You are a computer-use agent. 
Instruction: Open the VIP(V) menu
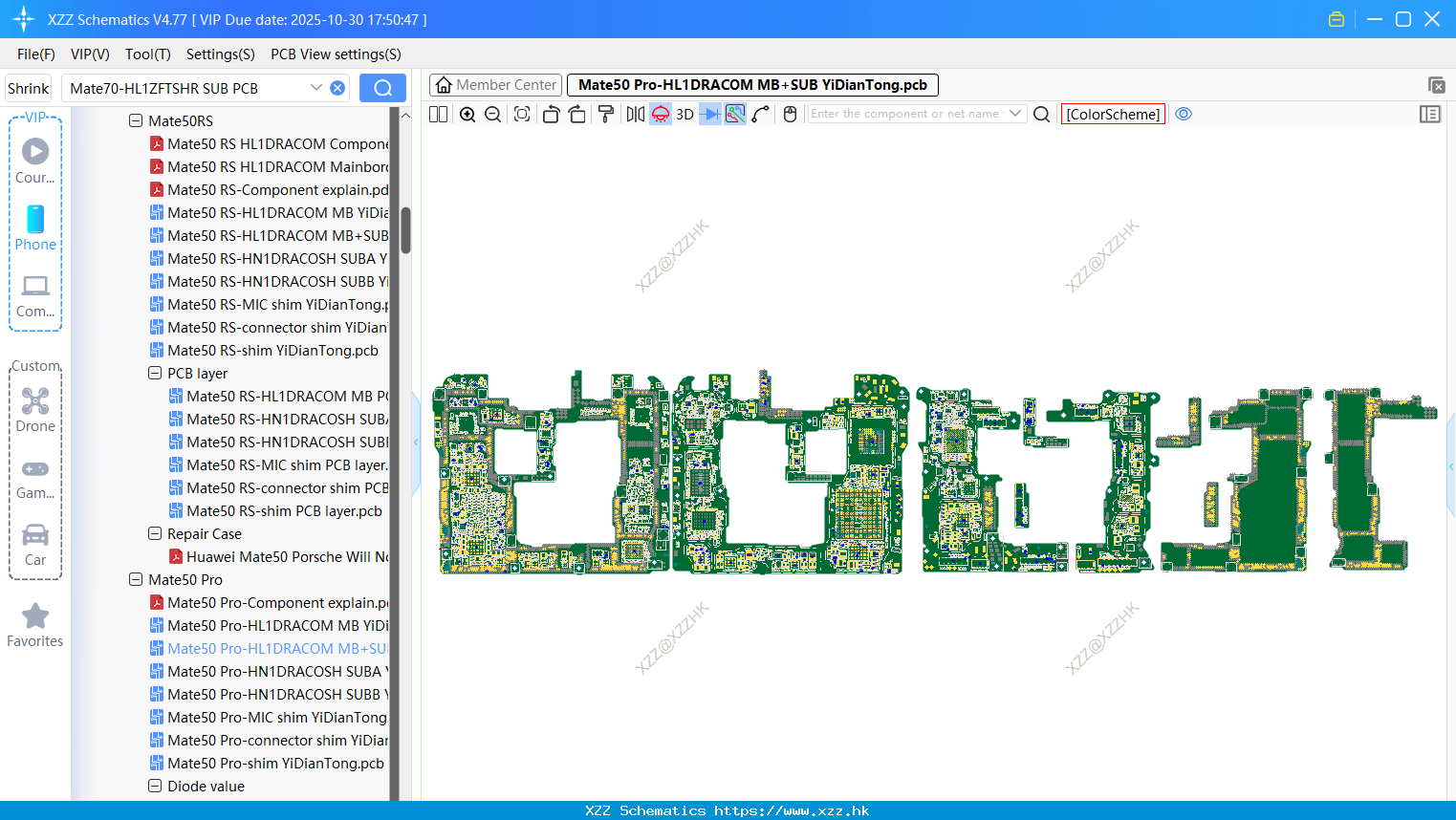[90, 54]
